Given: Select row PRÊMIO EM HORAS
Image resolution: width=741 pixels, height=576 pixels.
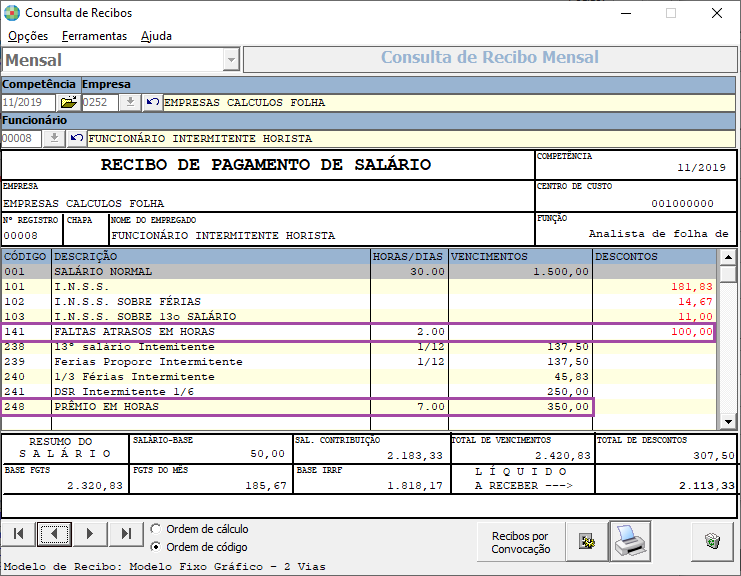Looking at the screenshot, I should [359, 407].
